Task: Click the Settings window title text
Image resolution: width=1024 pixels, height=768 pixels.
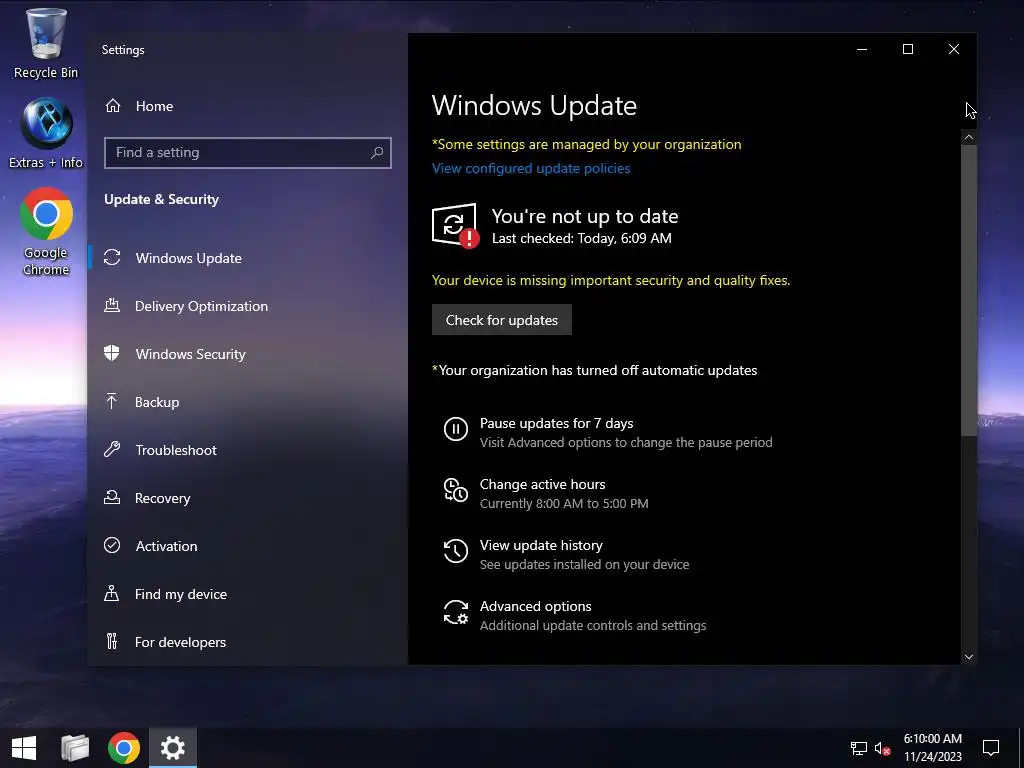Action: tap(123, 50)
